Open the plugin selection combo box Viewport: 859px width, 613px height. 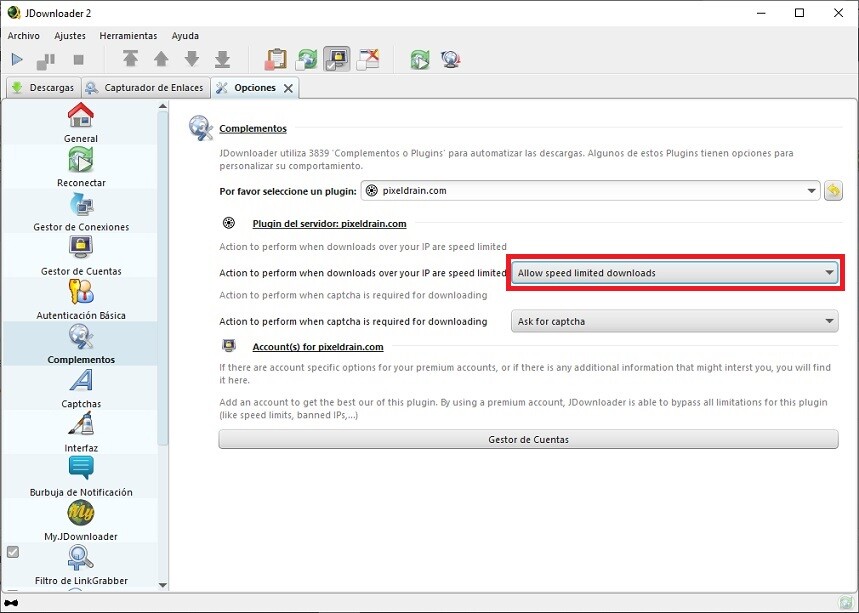pyautogui.click(x=591, y=191)
